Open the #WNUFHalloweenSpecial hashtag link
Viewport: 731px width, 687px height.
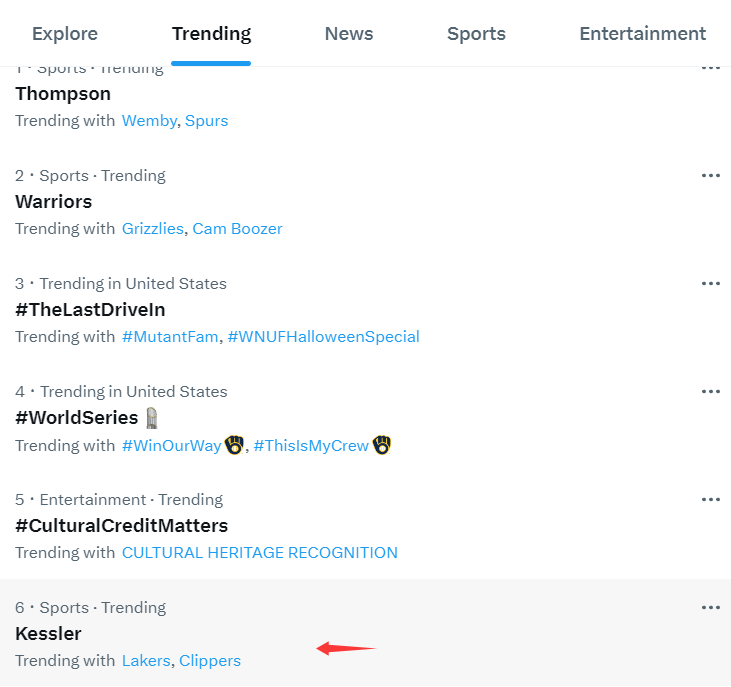point(324,337)
